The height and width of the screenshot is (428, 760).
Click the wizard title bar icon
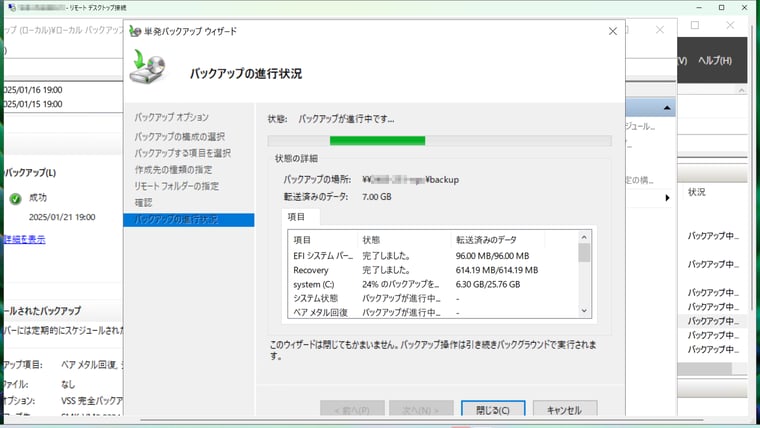135,31
